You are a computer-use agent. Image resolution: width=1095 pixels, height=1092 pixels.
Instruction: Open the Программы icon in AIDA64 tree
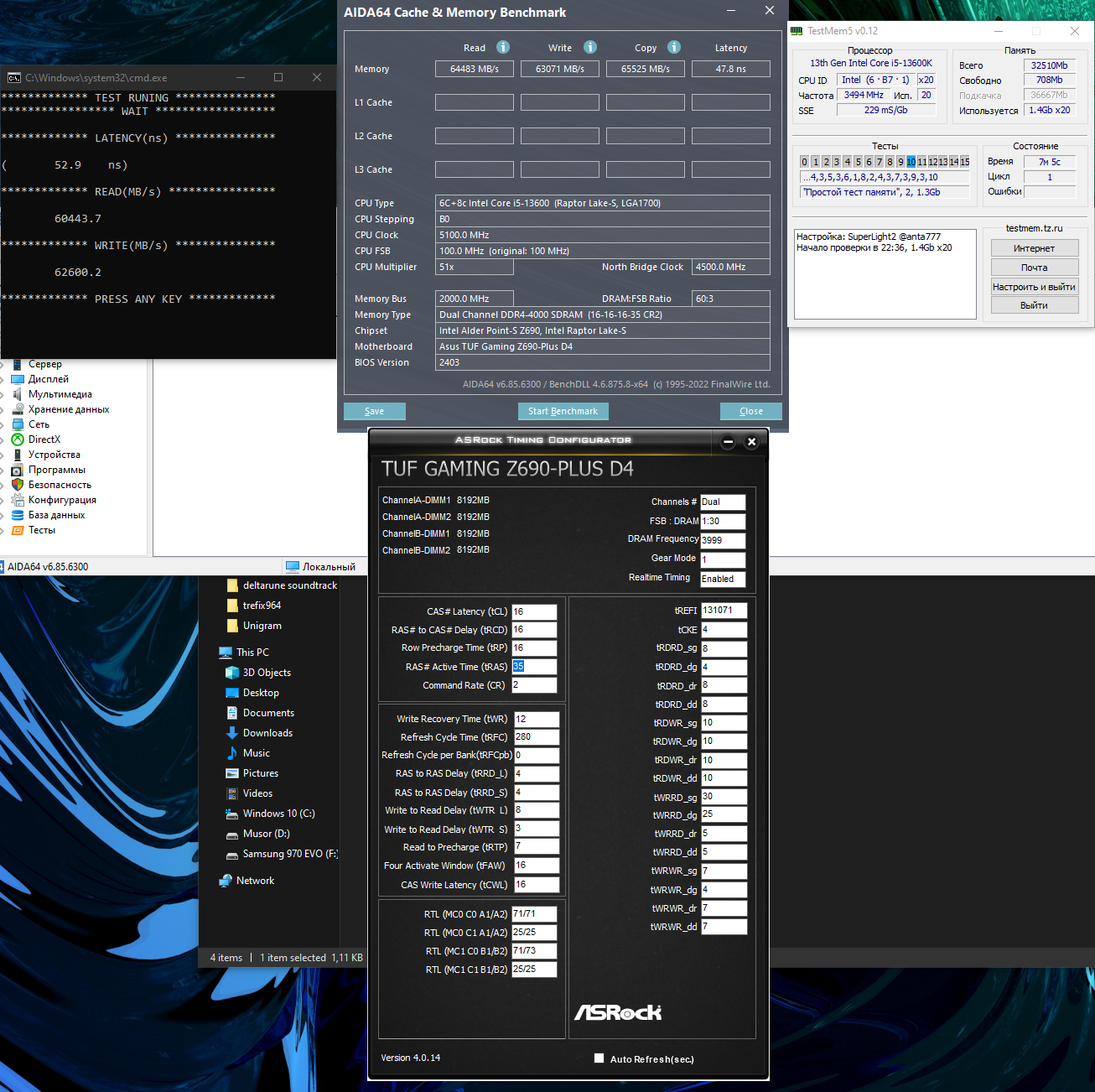pyautogui.click(x=17, y=470)
